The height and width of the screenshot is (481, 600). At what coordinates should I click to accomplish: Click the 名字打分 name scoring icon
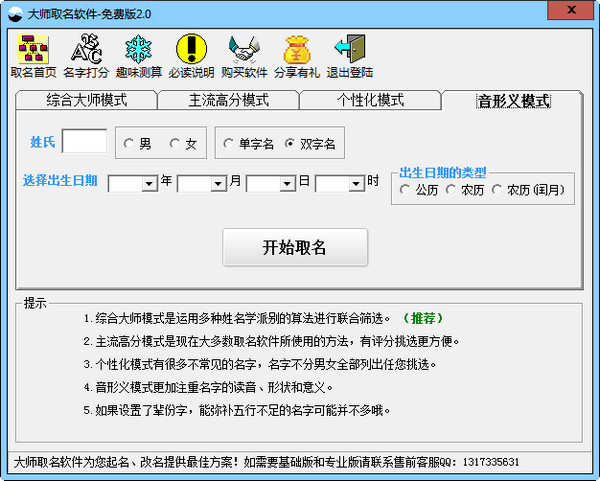coord(86,56)
